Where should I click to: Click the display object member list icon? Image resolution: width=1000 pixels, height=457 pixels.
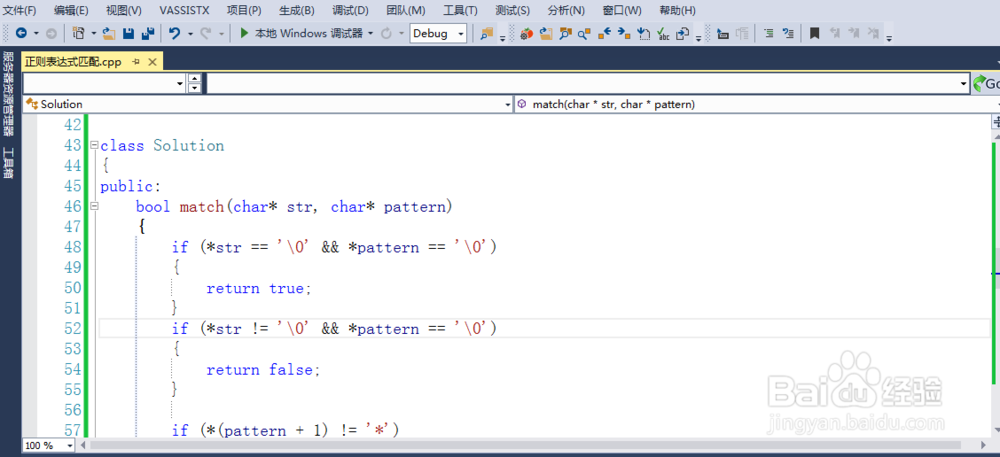[723, 34]
